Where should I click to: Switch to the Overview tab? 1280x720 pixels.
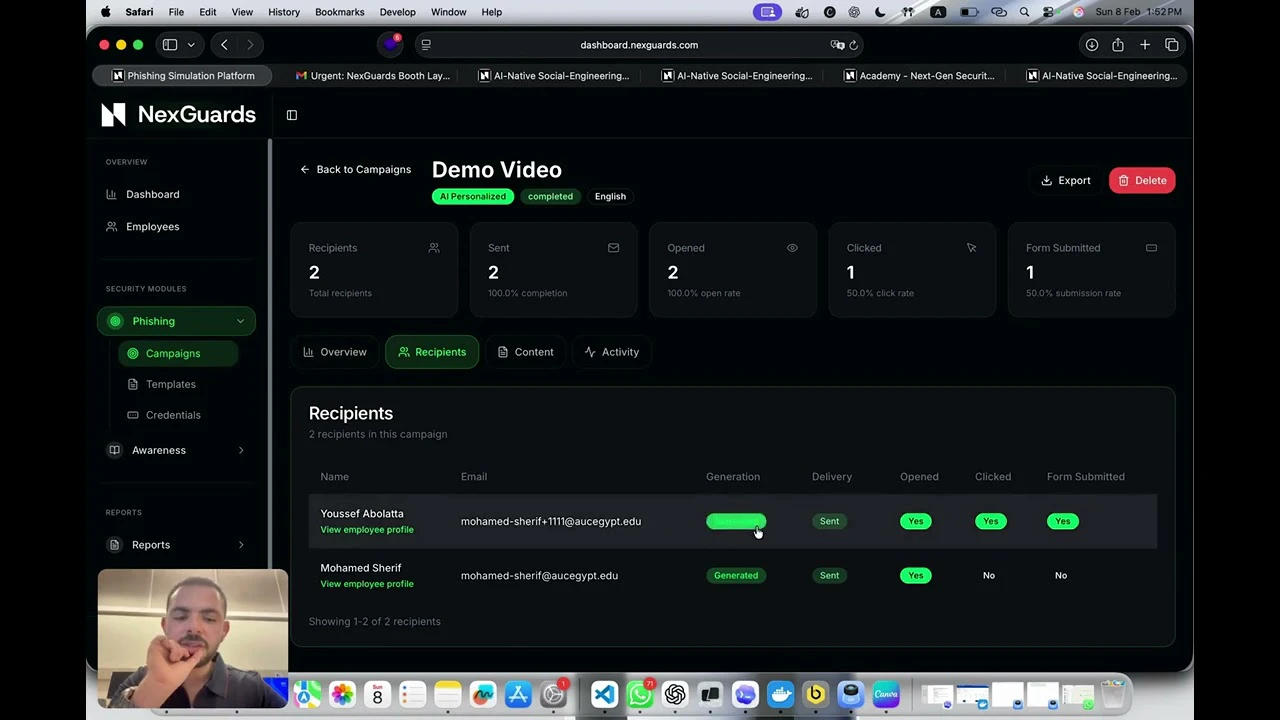pyautogui.click(x=335, y=352)
